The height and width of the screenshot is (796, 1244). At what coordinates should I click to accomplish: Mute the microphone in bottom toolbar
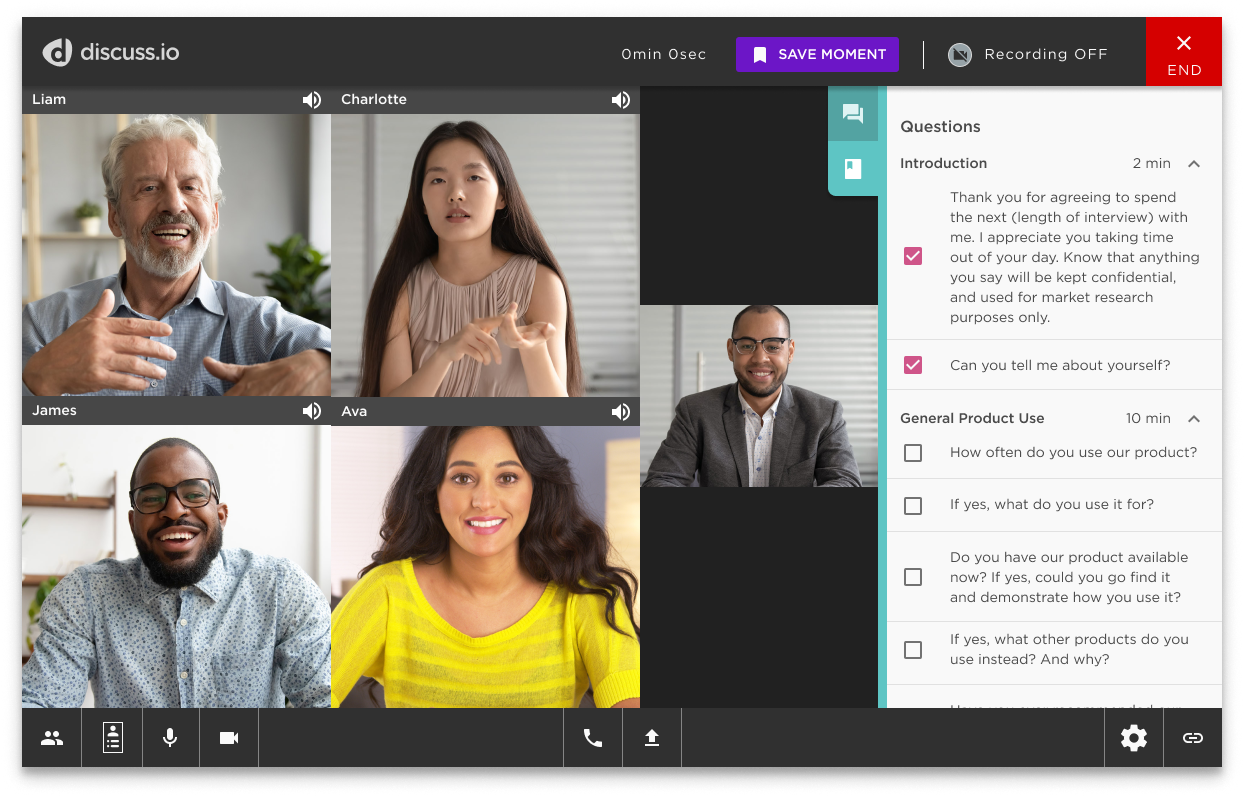pos(170,738)
